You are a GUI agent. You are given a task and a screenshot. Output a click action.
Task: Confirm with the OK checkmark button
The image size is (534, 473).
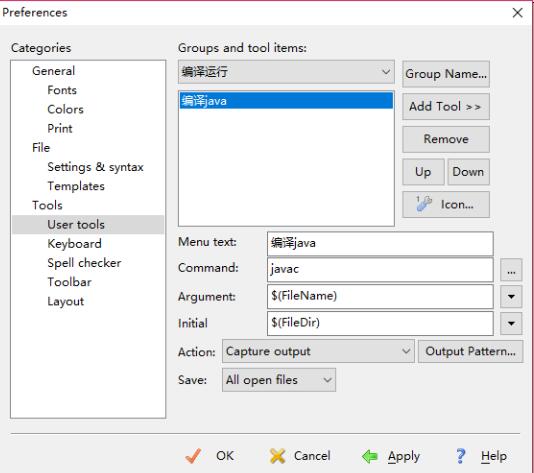(209, 456)
